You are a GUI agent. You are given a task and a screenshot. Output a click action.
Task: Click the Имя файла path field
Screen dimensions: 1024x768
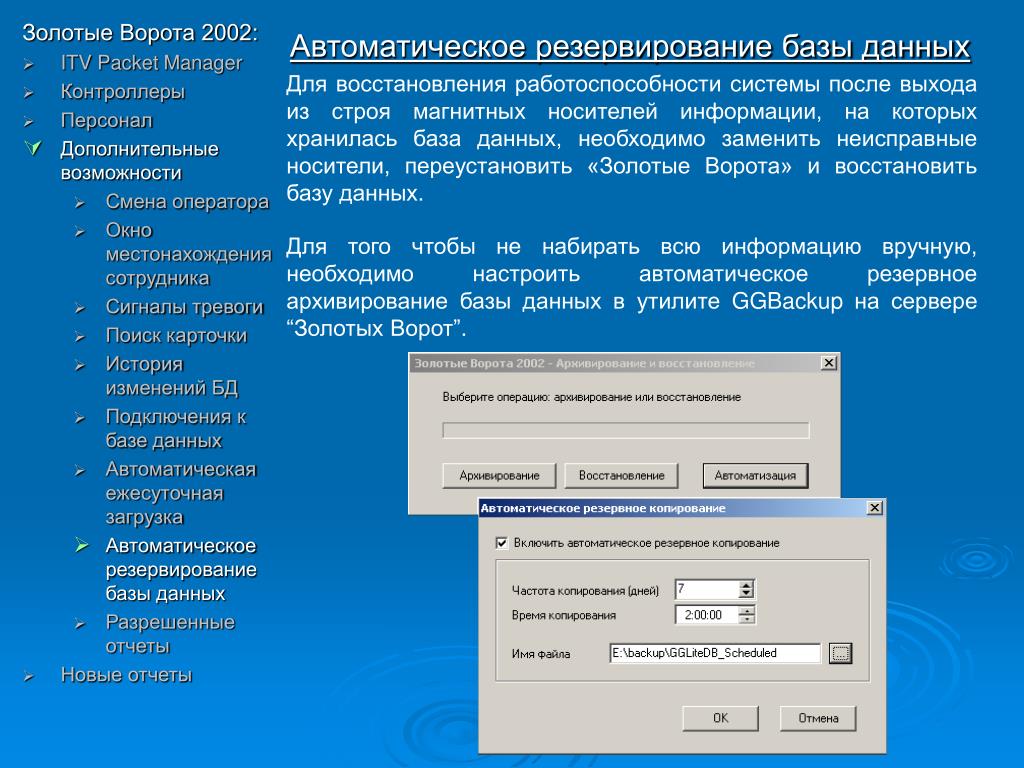click(x=715, y=653)
